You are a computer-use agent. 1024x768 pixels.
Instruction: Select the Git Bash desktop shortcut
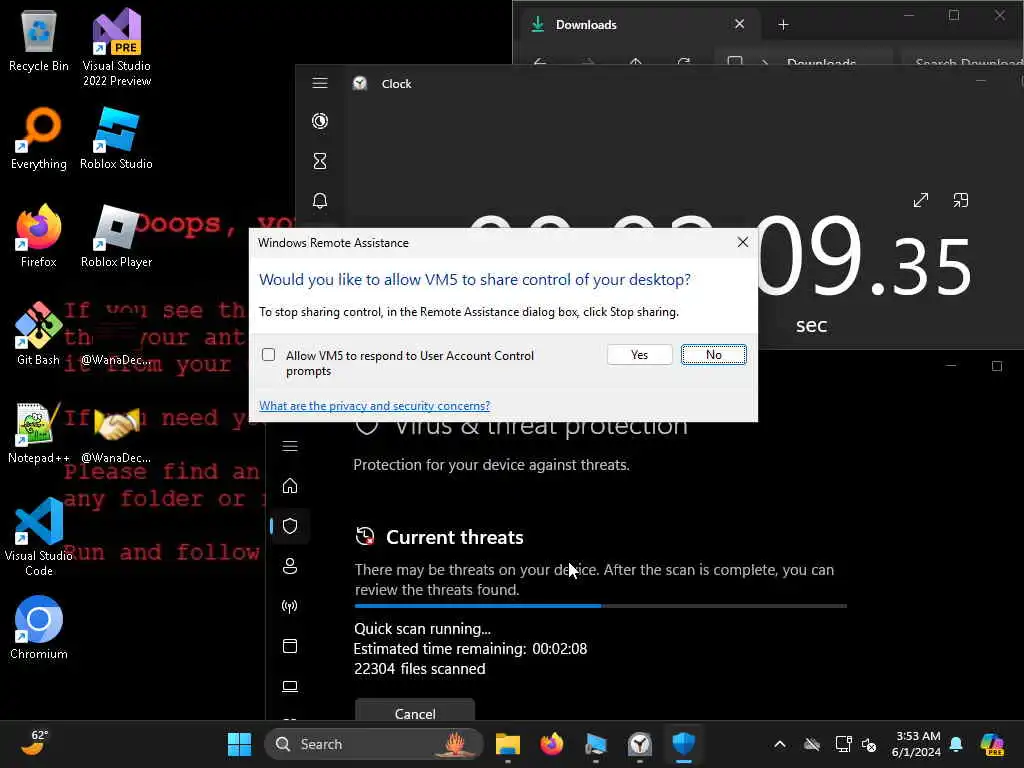click(x=39, y=334)
